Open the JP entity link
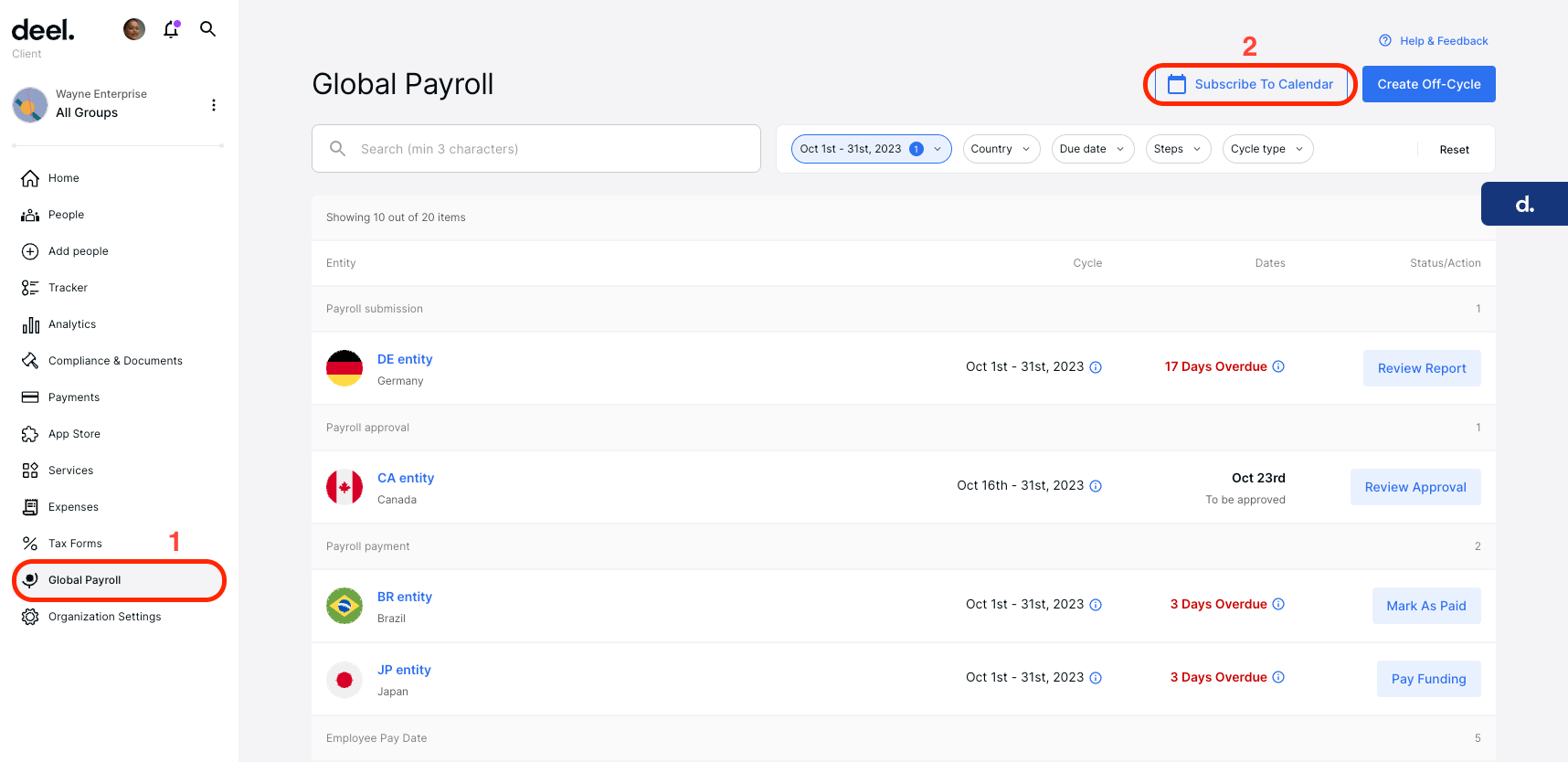This screenshot has height=762, width=1568. pos(404,670)
